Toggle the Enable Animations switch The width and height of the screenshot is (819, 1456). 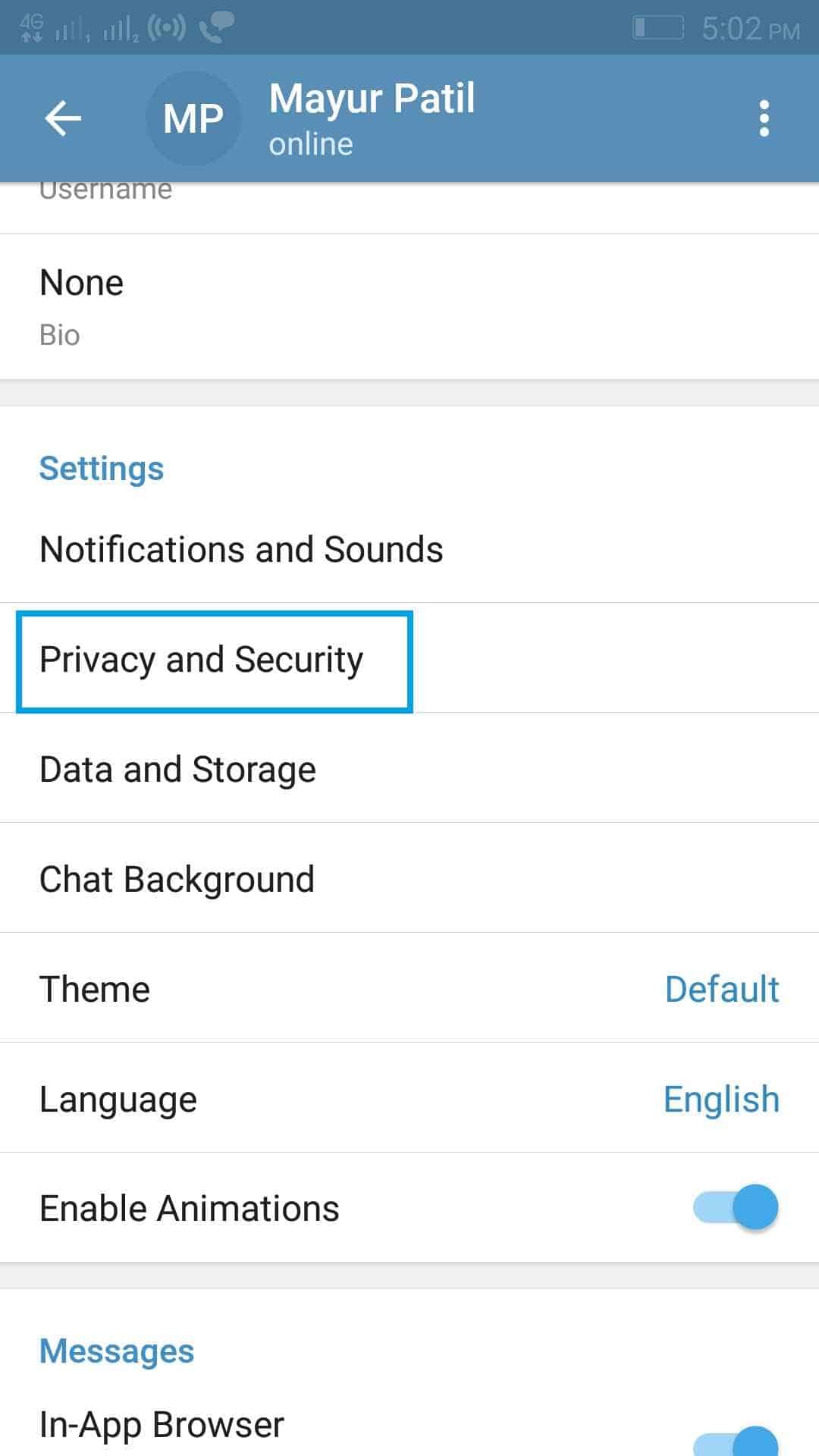click(735, 1207)
